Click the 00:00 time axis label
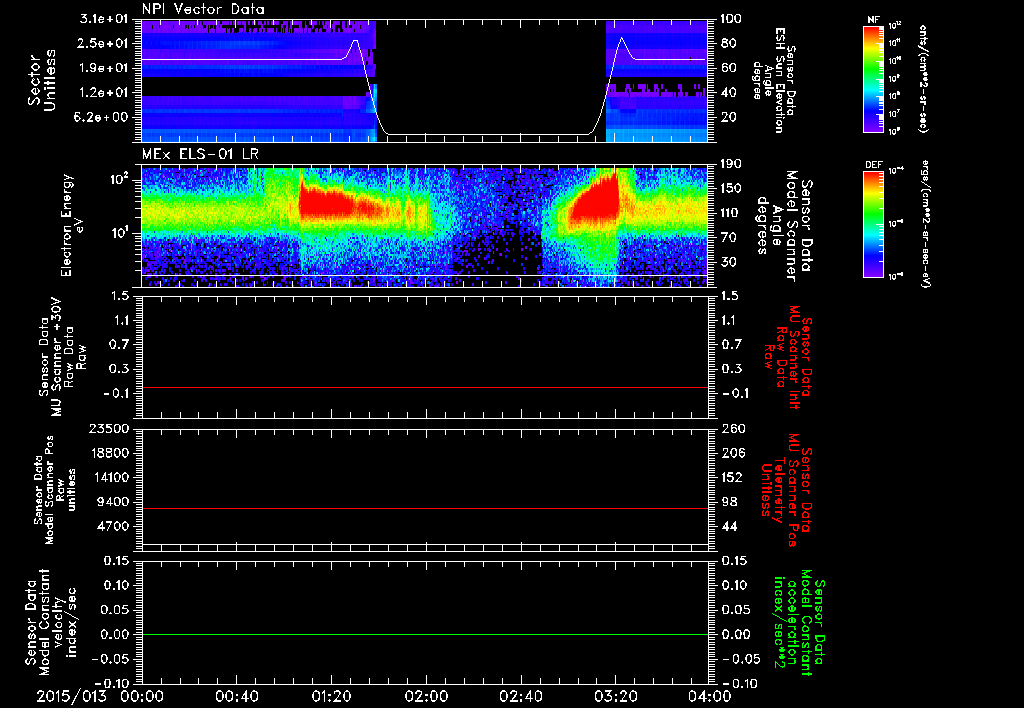1024x708 pixels. (x=142, y=696)
